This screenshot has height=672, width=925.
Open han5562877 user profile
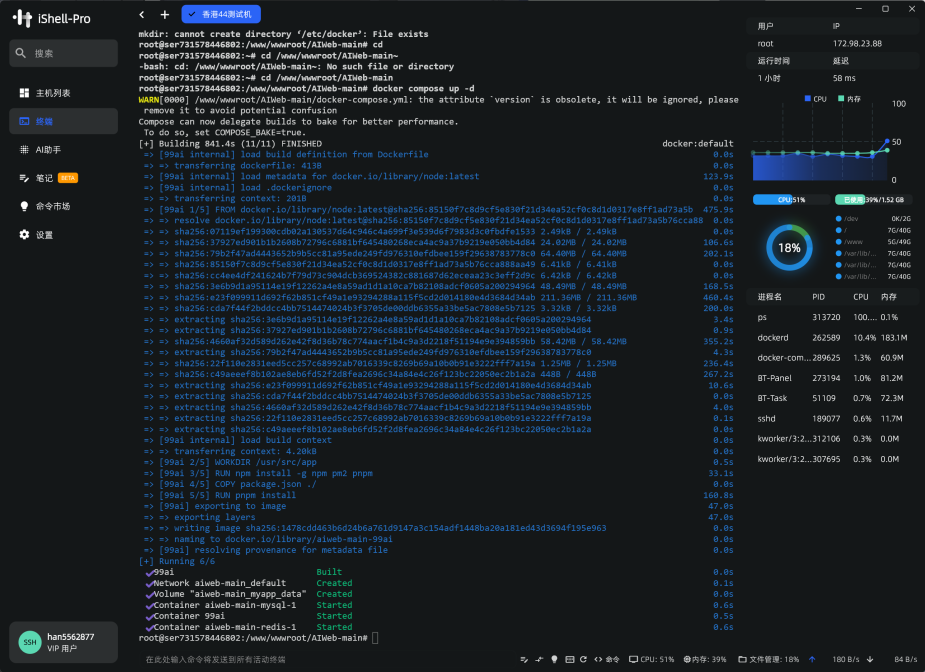(x=64, y=642)
